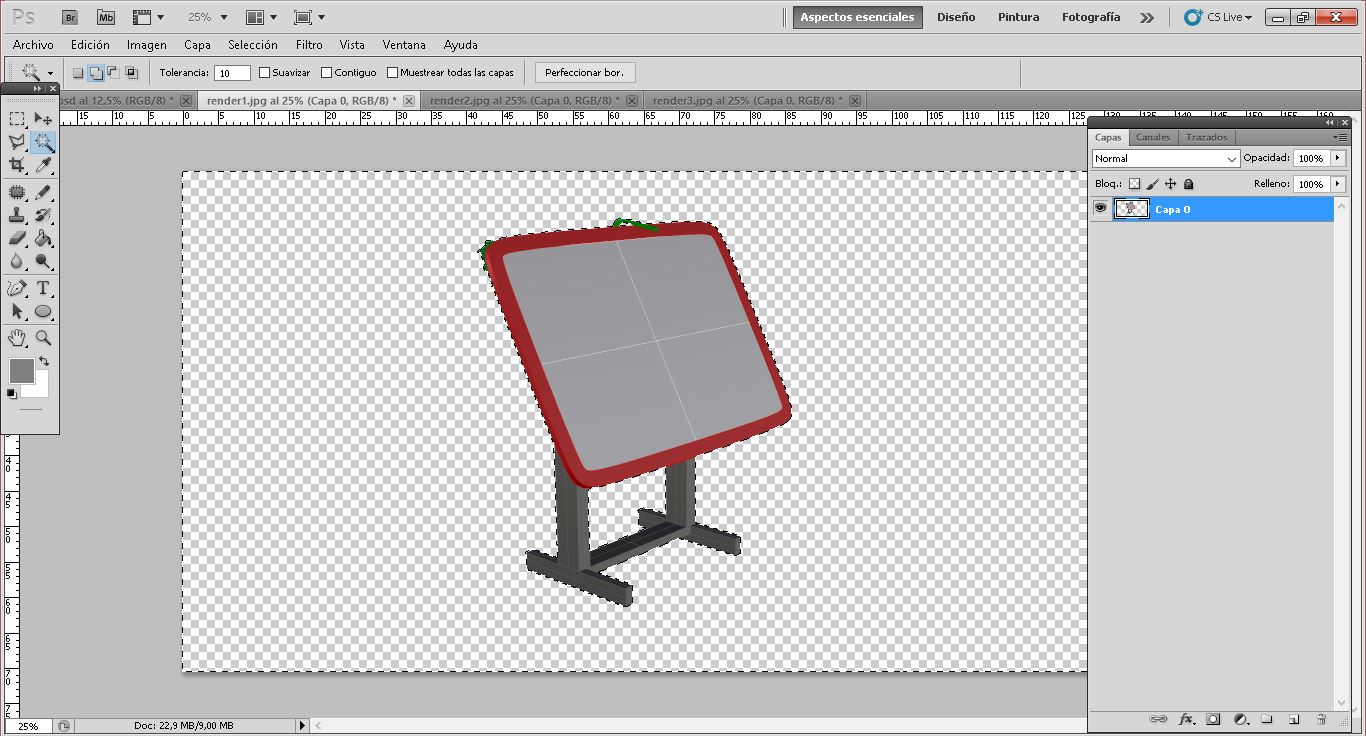Screen dimensions: 1366x736
Task: Expand more workspaces with double chevron
Action: pos(1147,17)
